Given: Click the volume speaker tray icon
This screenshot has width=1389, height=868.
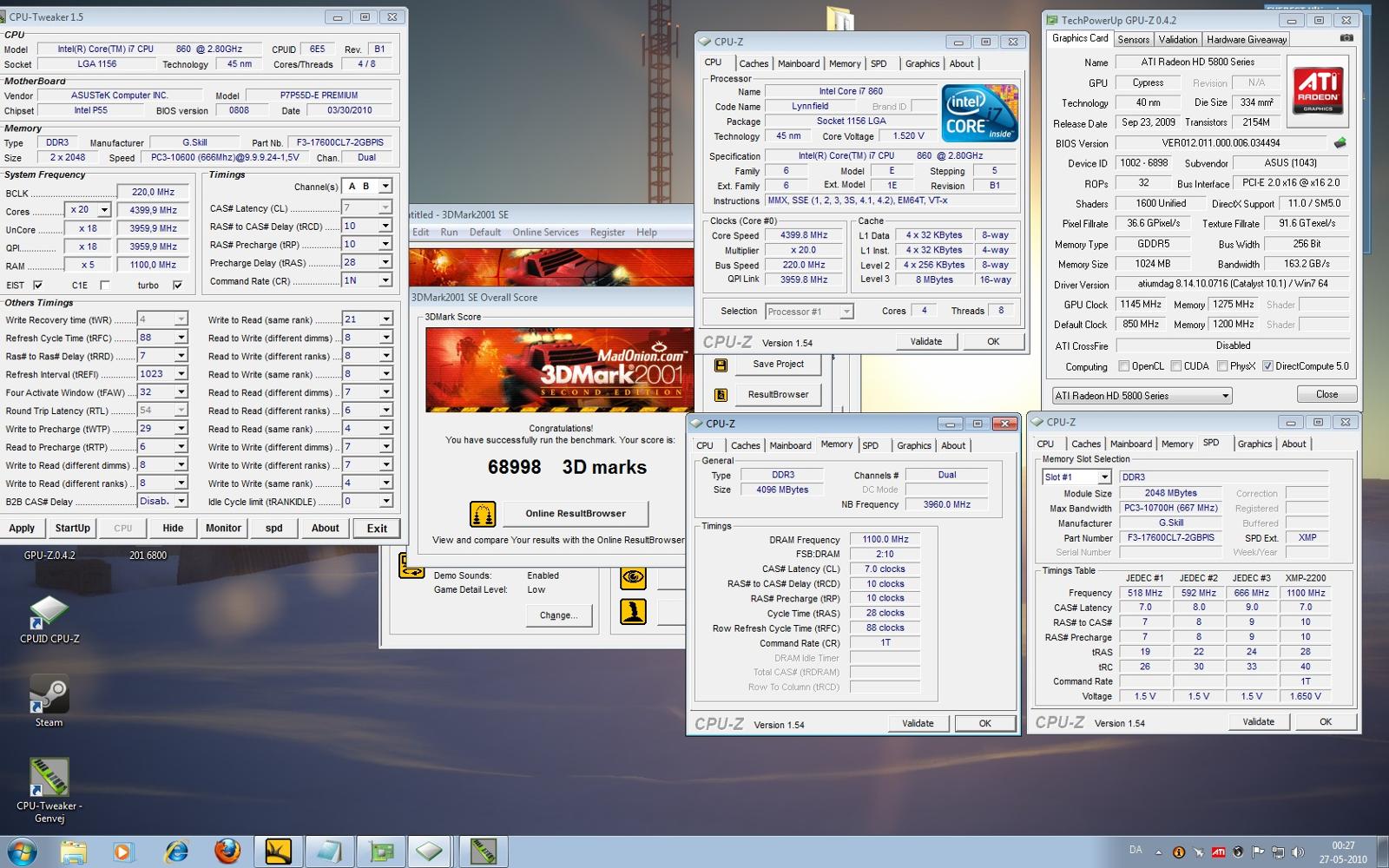Looking at the screenshot, I should click(1299, 852).
